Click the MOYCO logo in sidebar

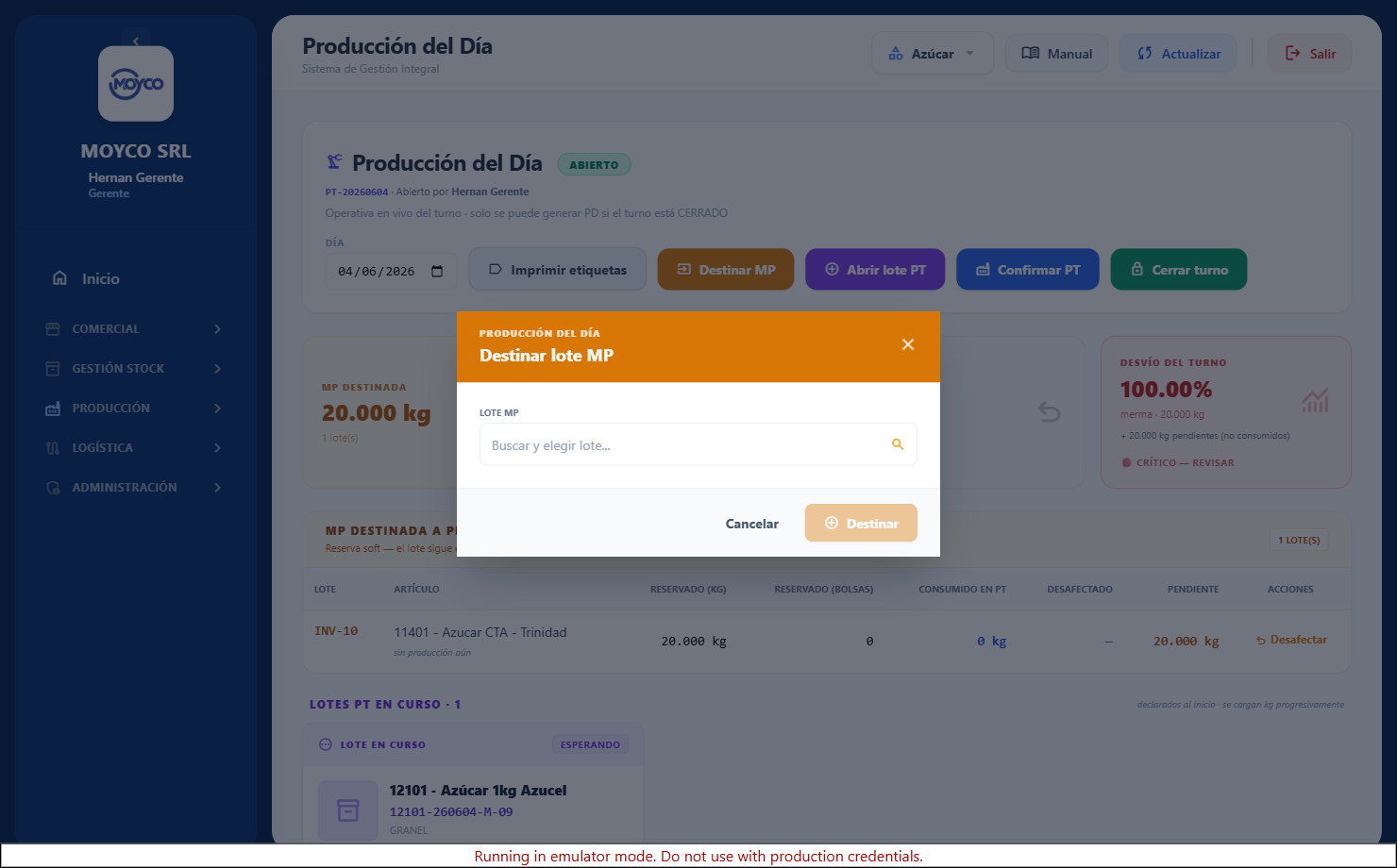[136, 84]
